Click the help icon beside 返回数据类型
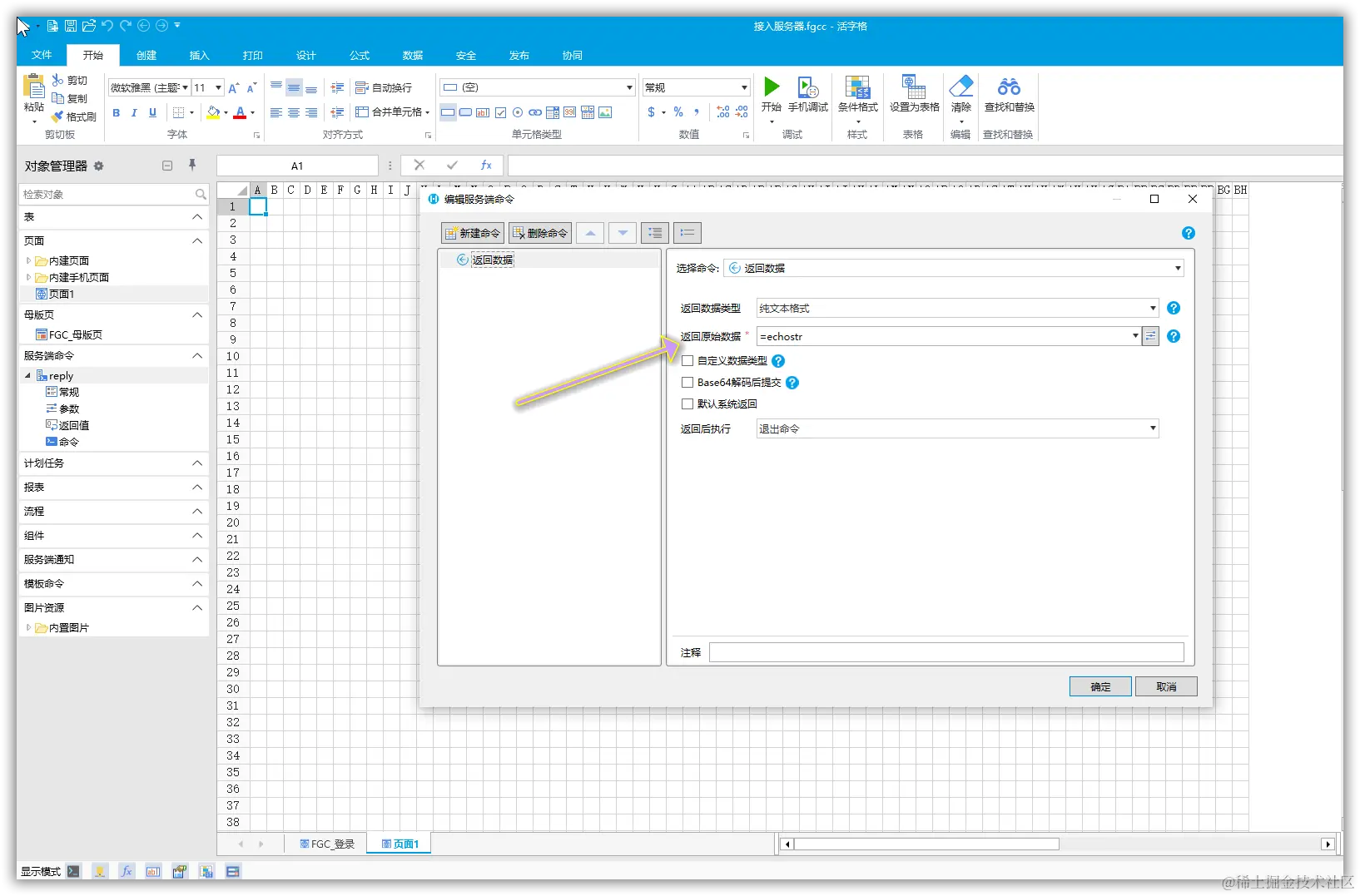Viewport: 1360px width, 896px height. tap(1174, 308)
